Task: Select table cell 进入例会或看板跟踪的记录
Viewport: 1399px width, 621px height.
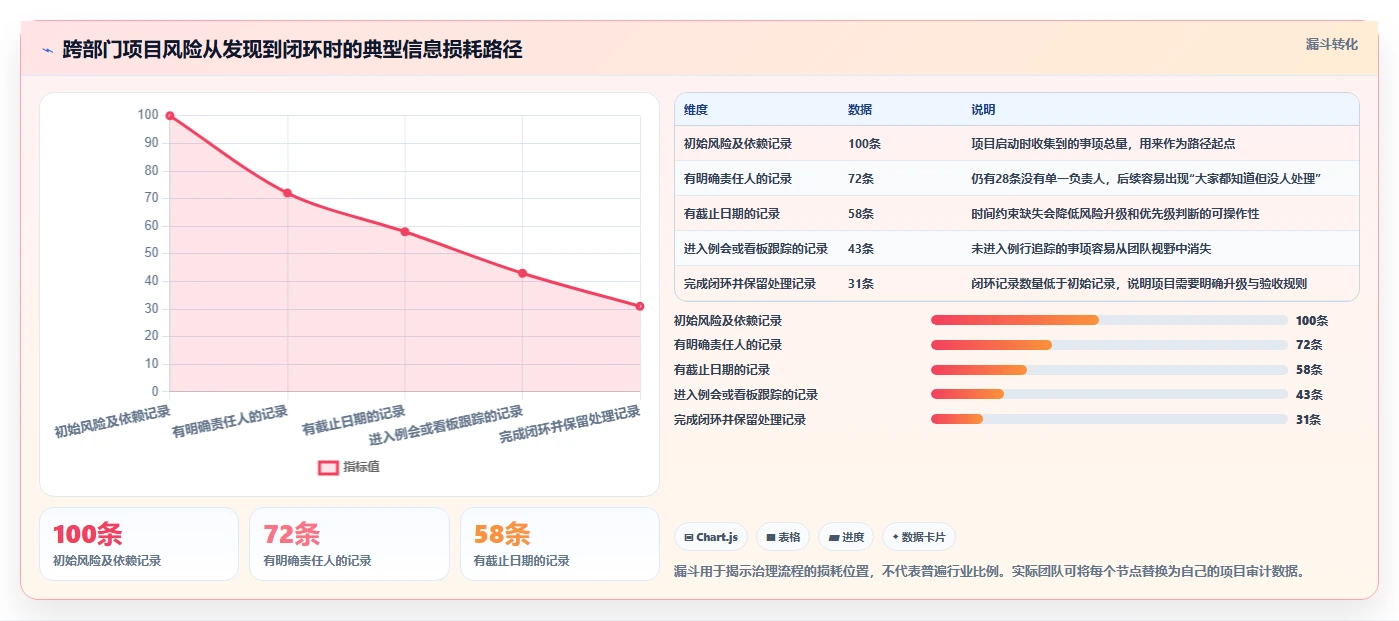Action: [756, 249]
